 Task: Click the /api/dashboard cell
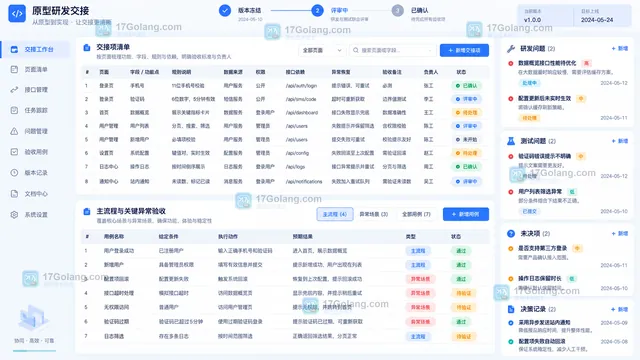pos(302,113)
